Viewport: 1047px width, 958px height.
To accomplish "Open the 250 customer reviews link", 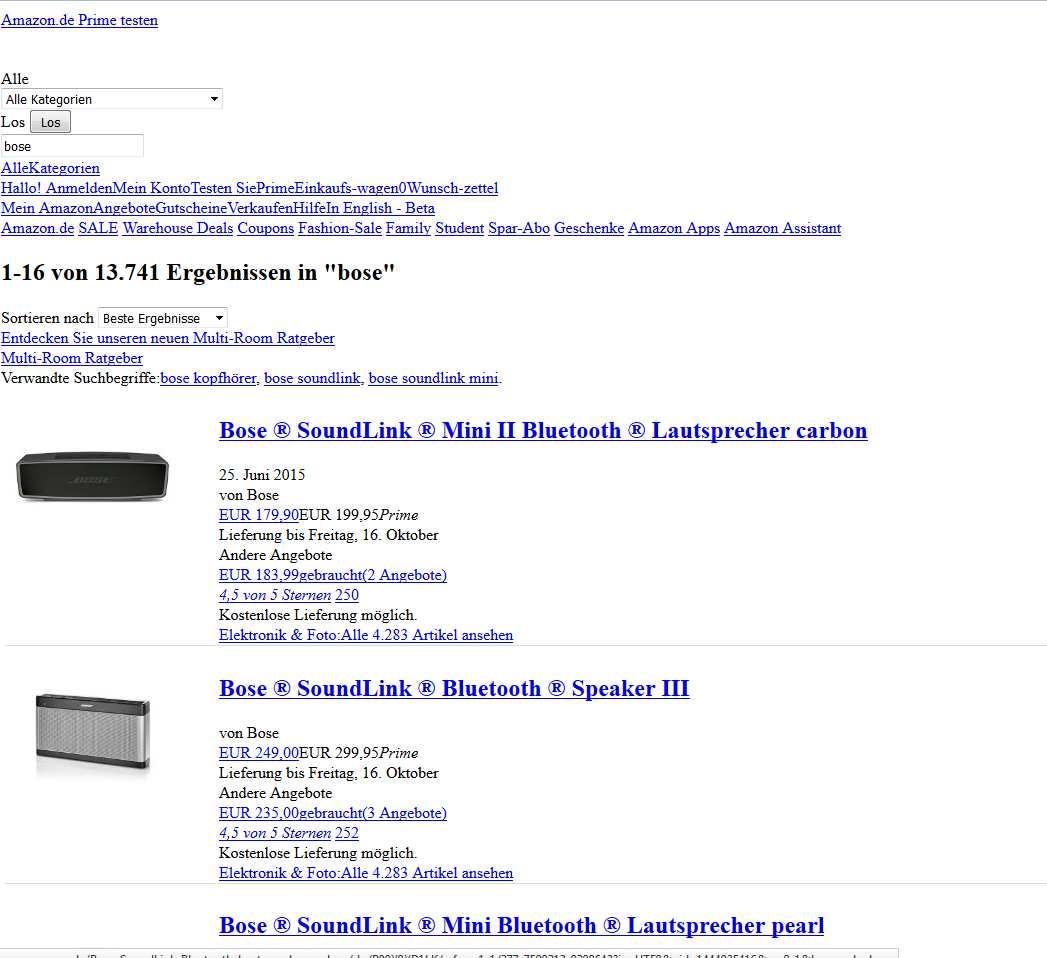I will (347, 595).
